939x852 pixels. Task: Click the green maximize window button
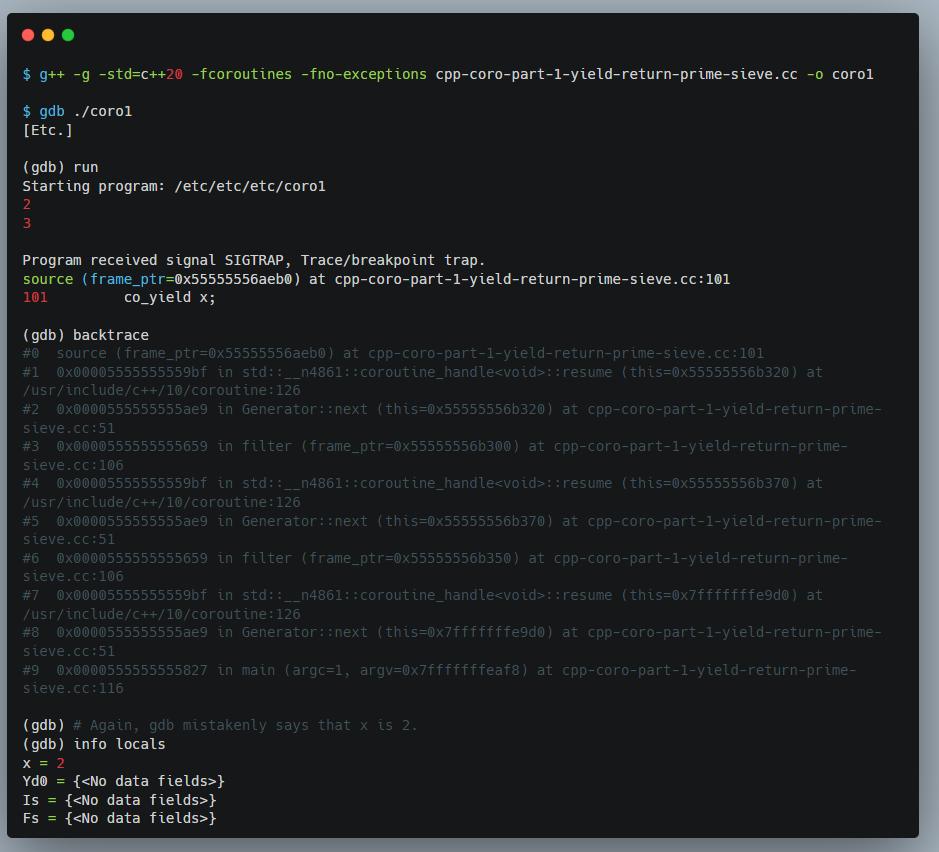coord(68,35)
